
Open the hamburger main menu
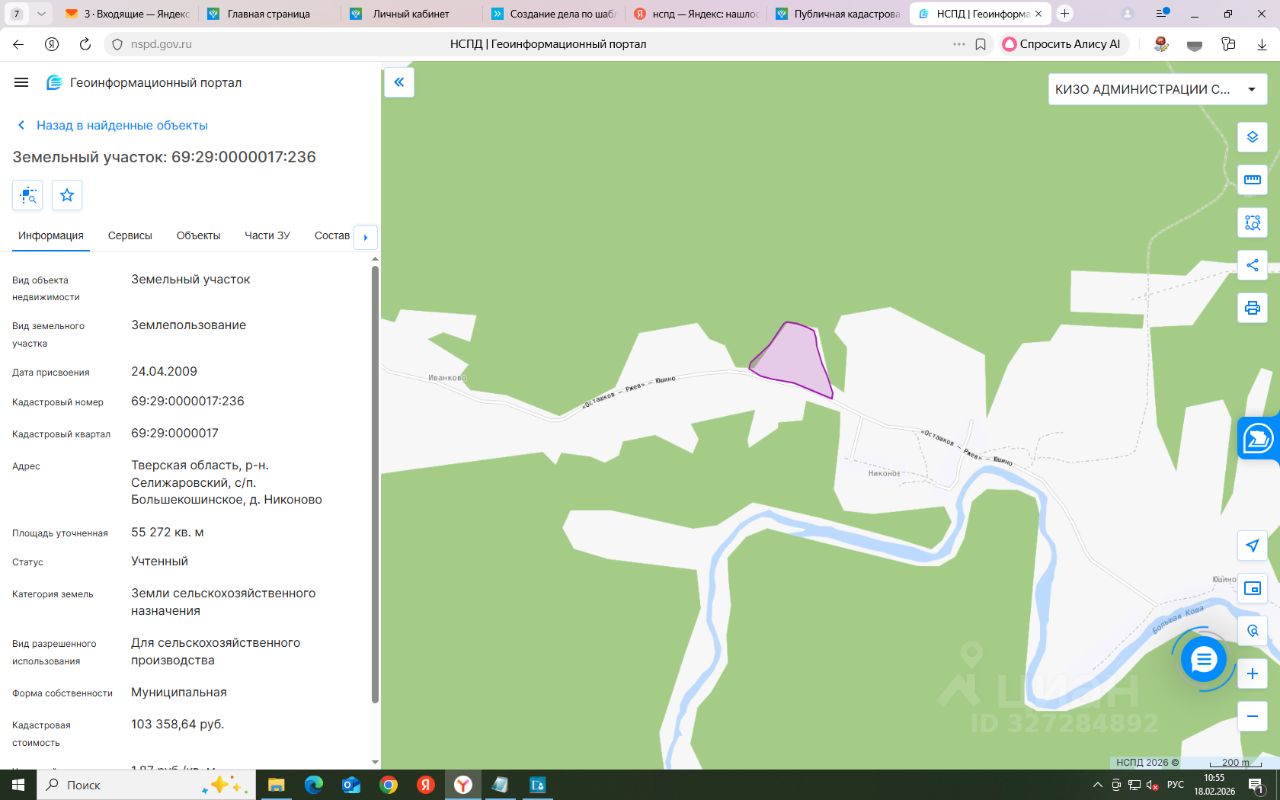(x=21, y=82)
